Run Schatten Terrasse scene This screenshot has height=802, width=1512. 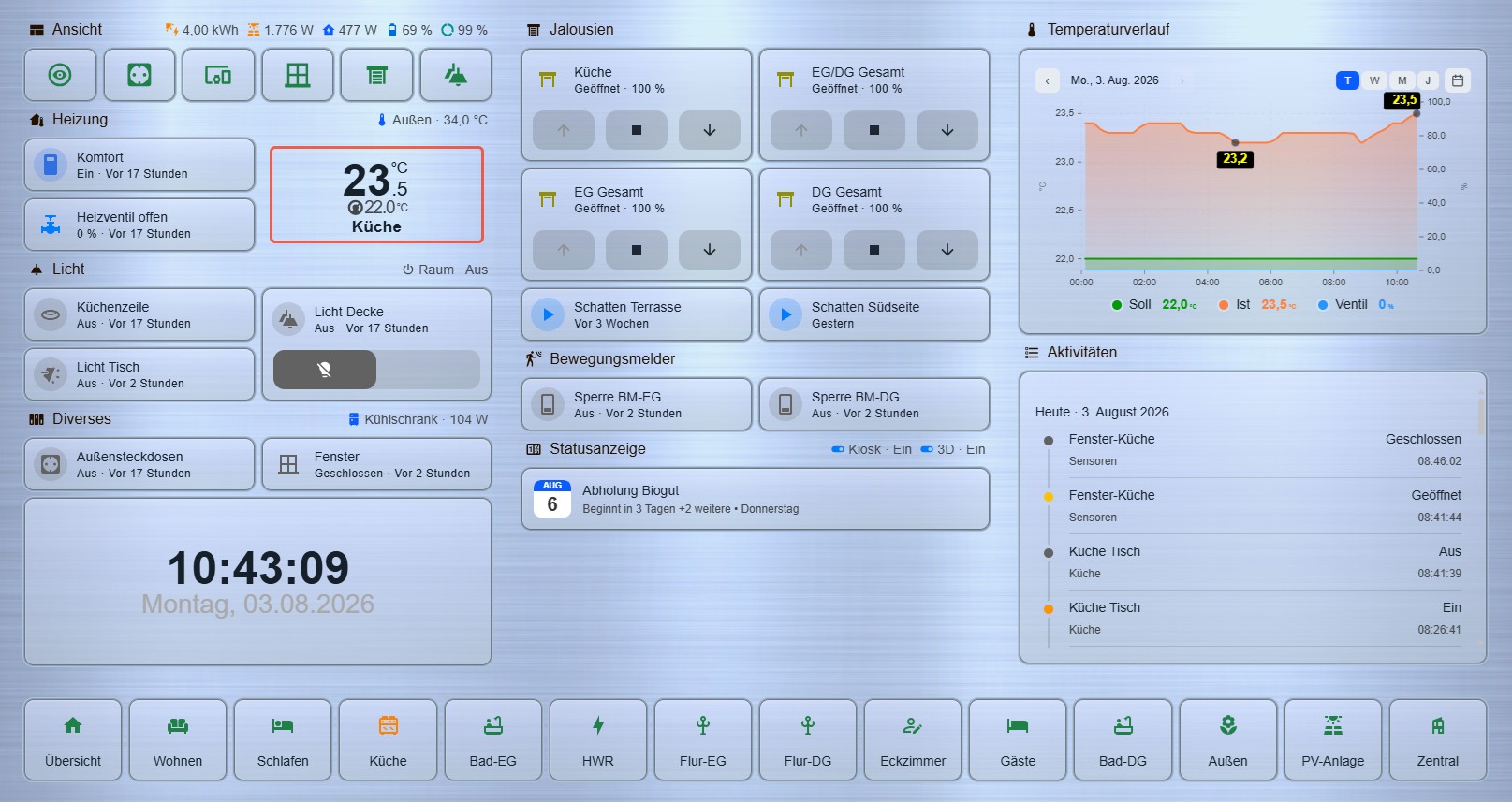click(x=637, y=314)
